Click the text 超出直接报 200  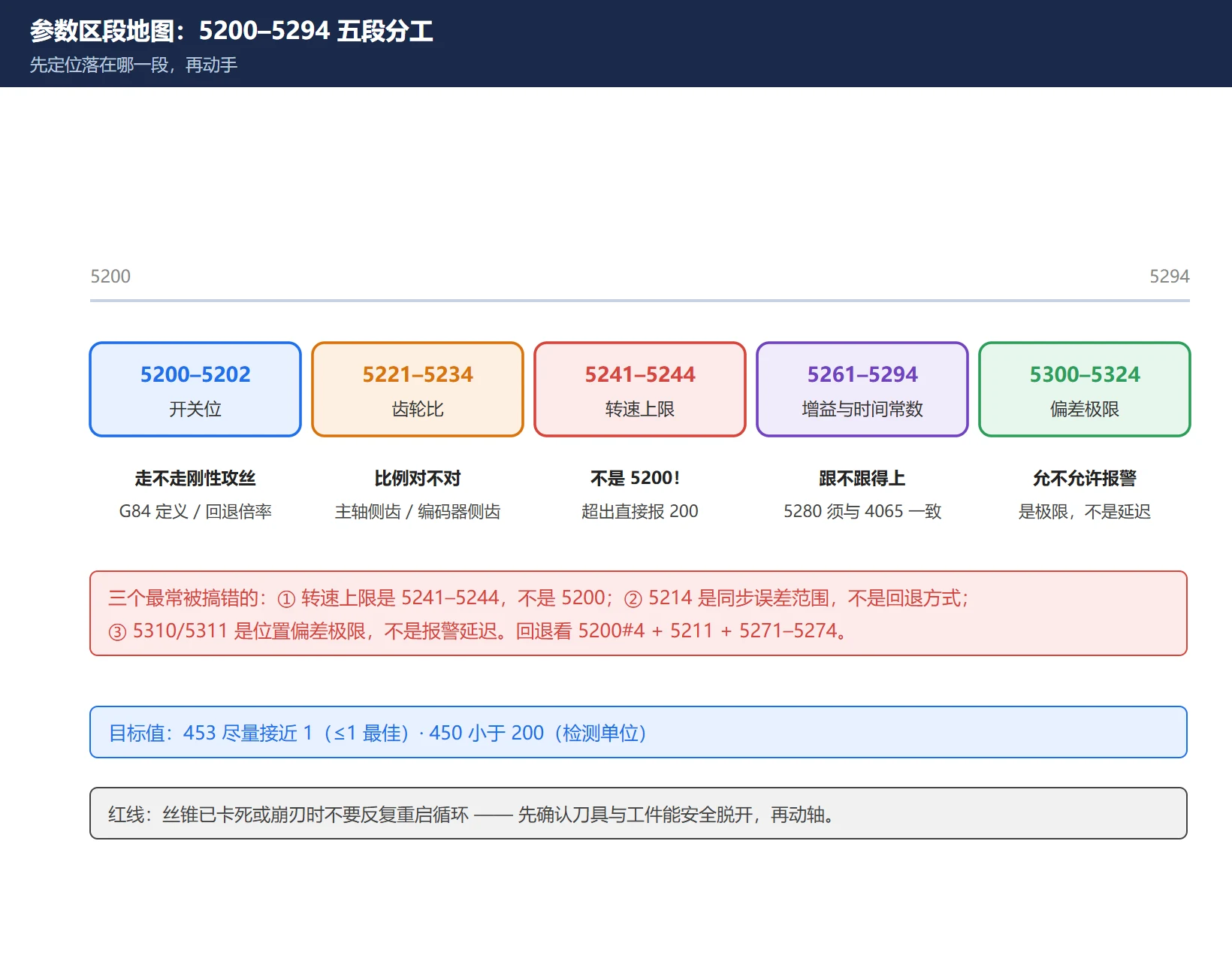pos(640,512)
